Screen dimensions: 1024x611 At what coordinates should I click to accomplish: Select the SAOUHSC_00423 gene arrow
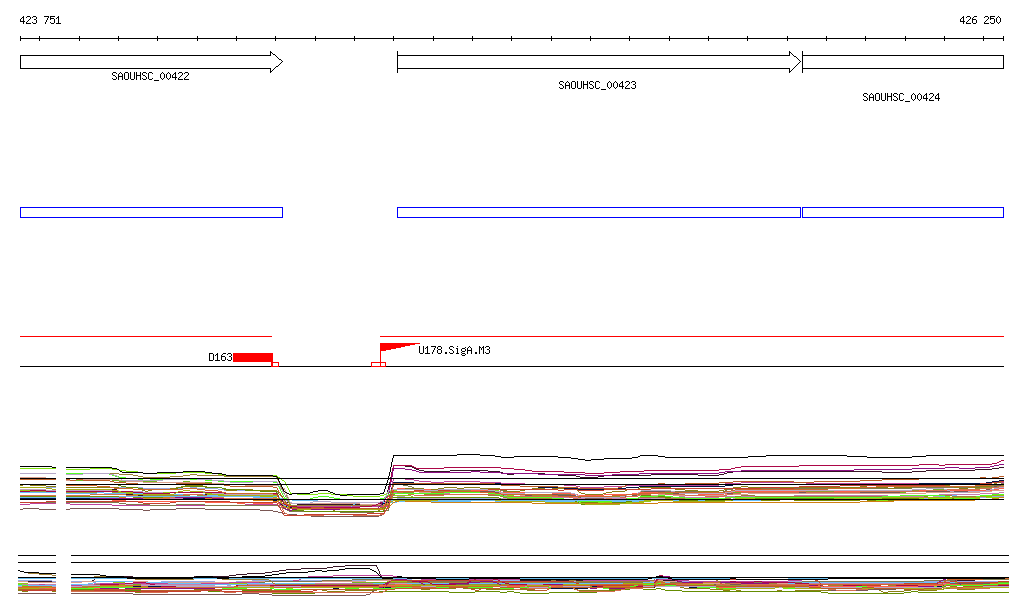click(x=598, y=62)
